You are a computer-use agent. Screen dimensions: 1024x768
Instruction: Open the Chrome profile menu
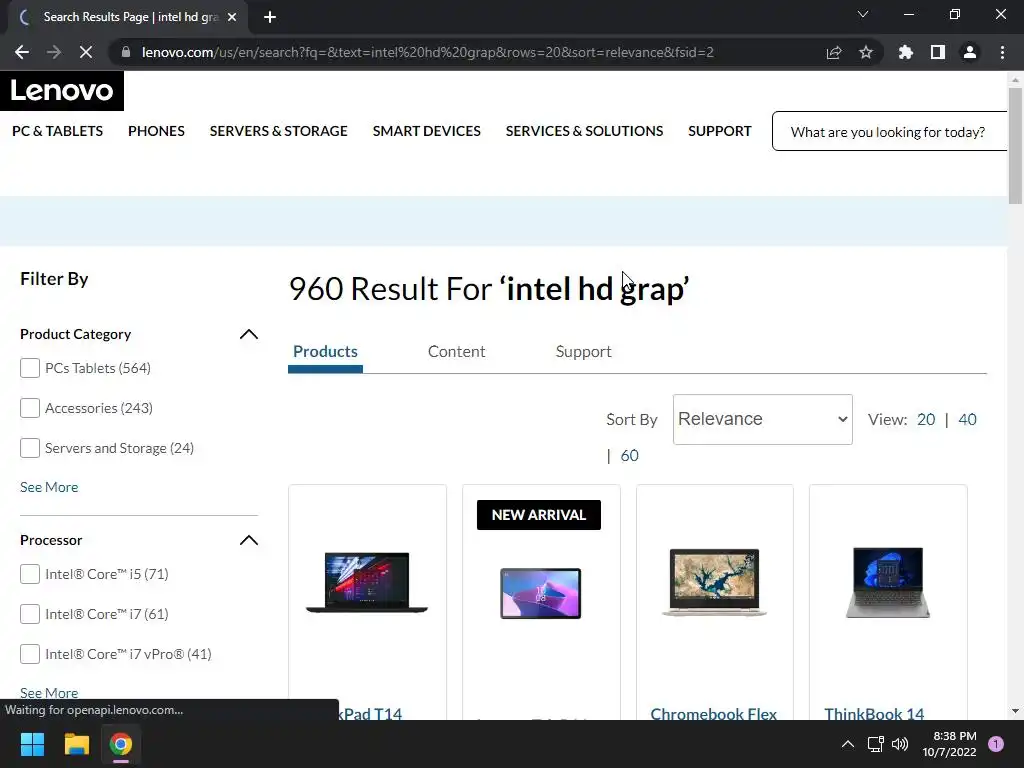[x=970, y=52]
